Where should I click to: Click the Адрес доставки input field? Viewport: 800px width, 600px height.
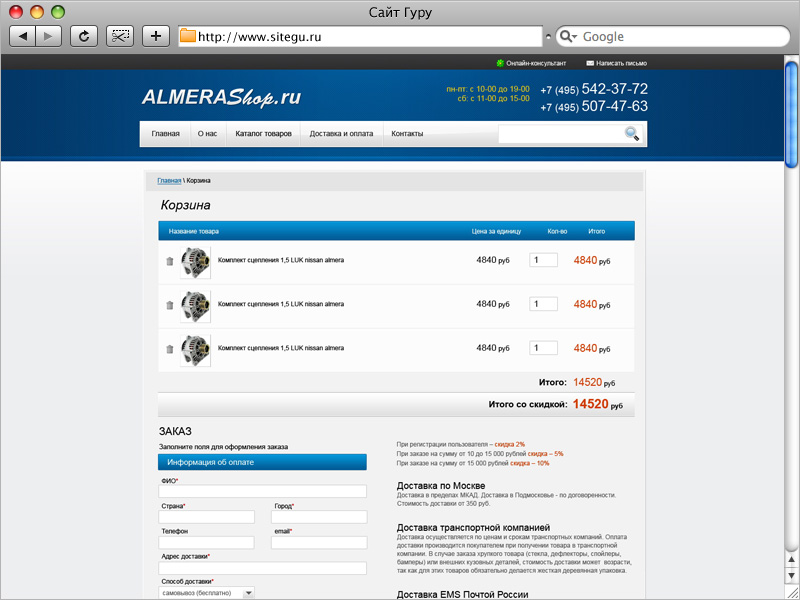click(262, 568)
